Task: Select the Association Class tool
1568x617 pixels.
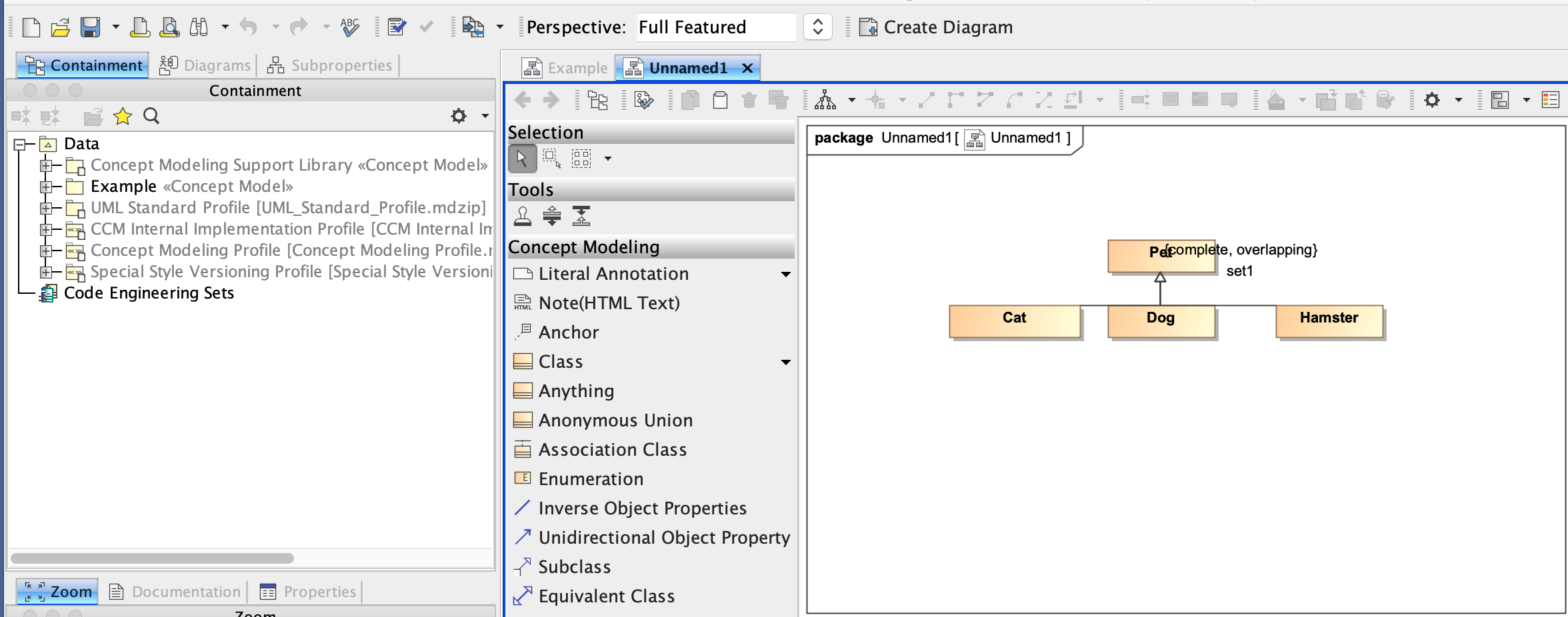Action: pos(612,450)
